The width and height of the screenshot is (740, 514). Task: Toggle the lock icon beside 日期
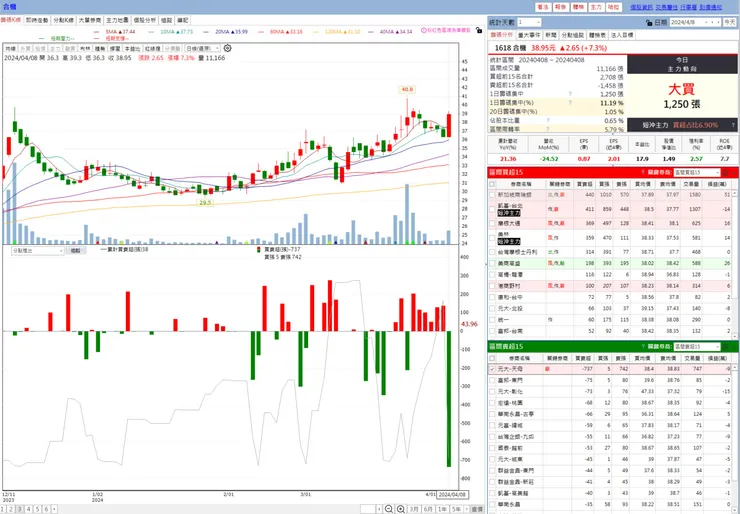pos(649,23)
